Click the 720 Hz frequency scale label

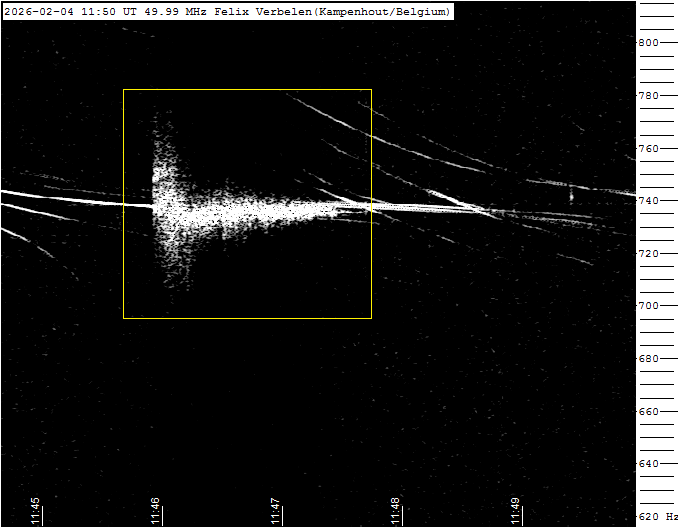649,254
